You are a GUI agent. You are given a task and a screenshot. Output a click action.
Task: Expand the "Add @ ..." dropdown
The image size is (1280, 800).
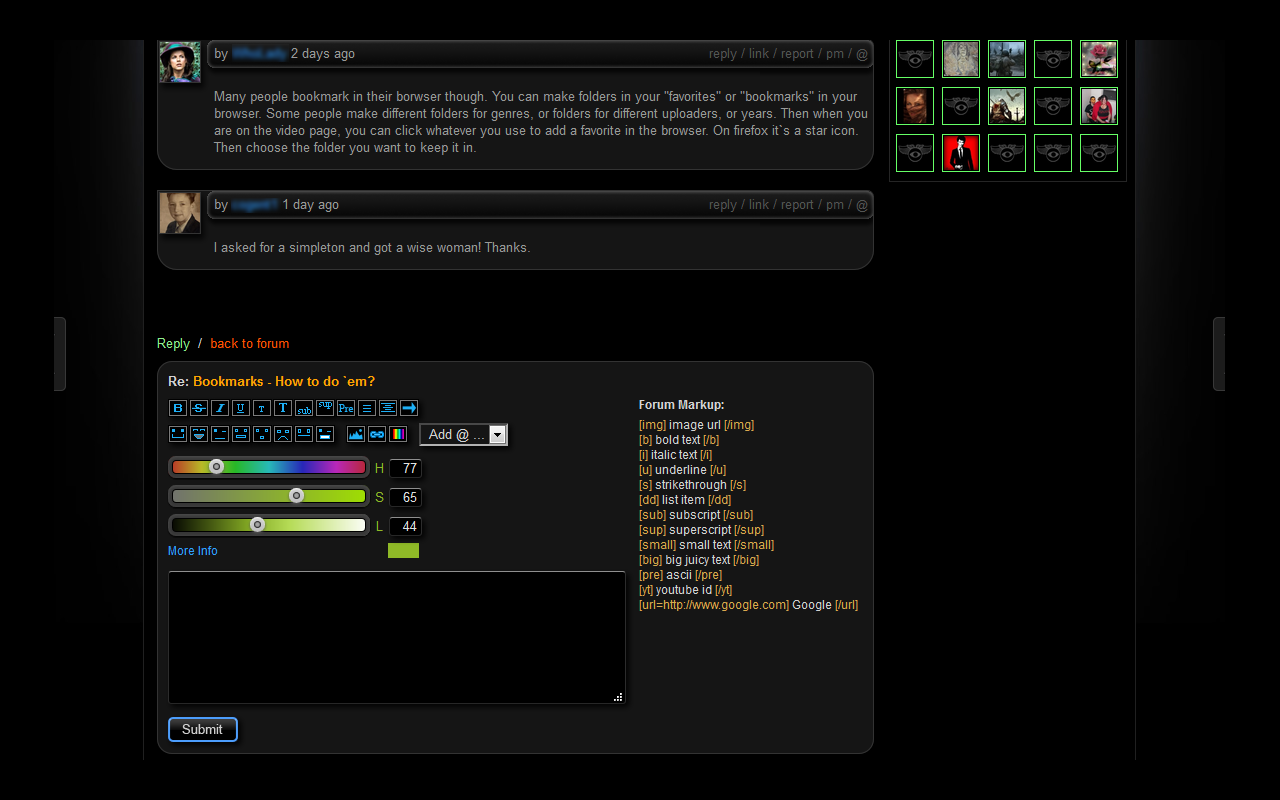click(x=497, y=435)
